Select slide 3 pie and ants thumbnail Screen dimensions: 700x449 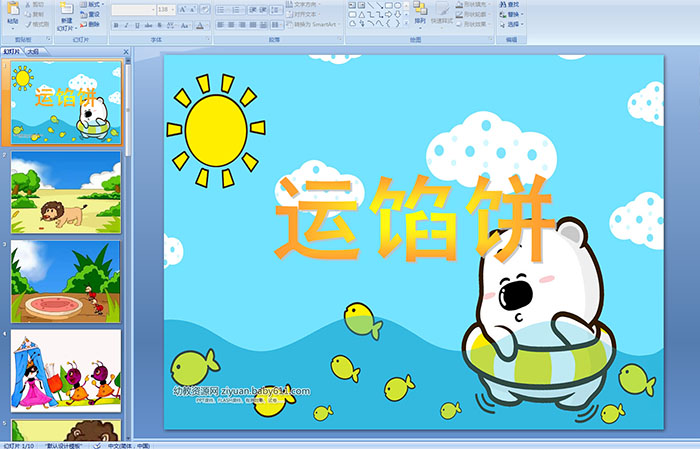(66, 282)
